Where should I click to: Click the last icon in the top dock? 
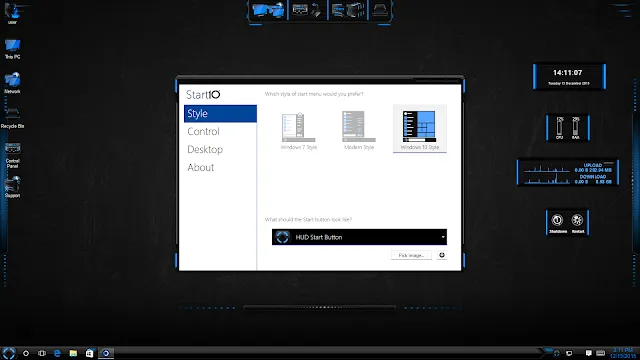coord(380,10)
